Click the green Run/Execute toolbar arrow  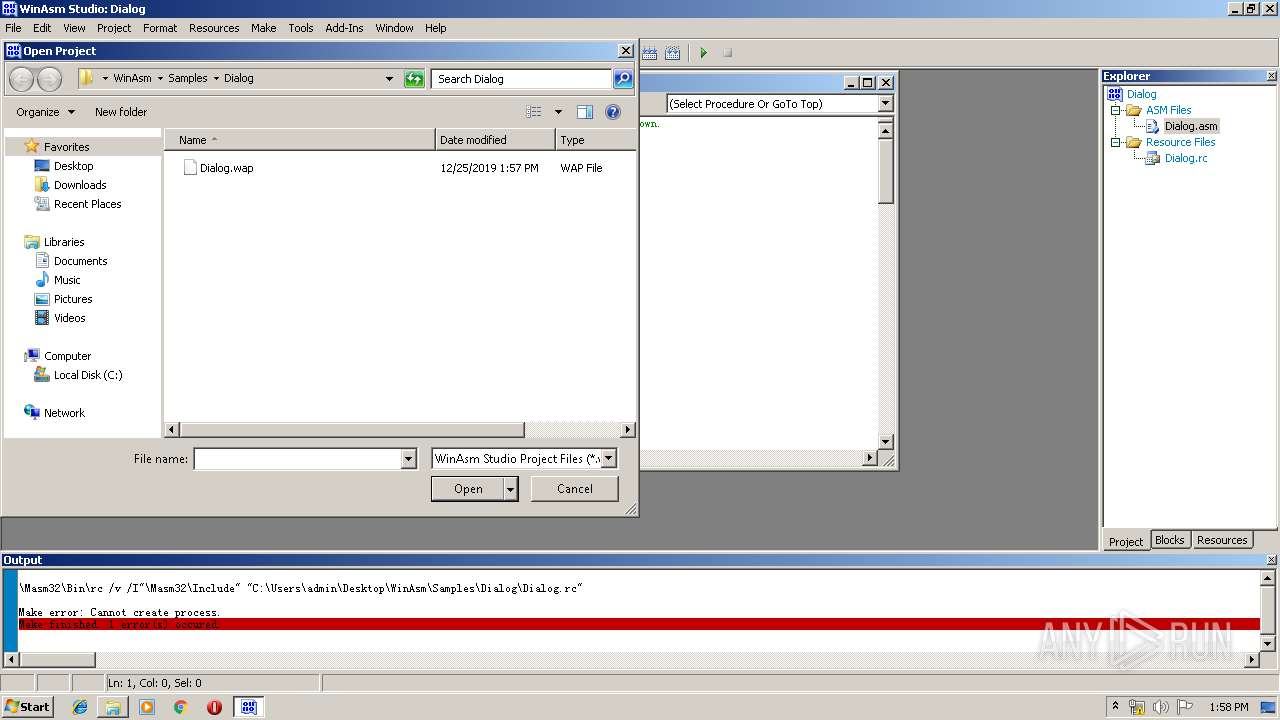703,53
